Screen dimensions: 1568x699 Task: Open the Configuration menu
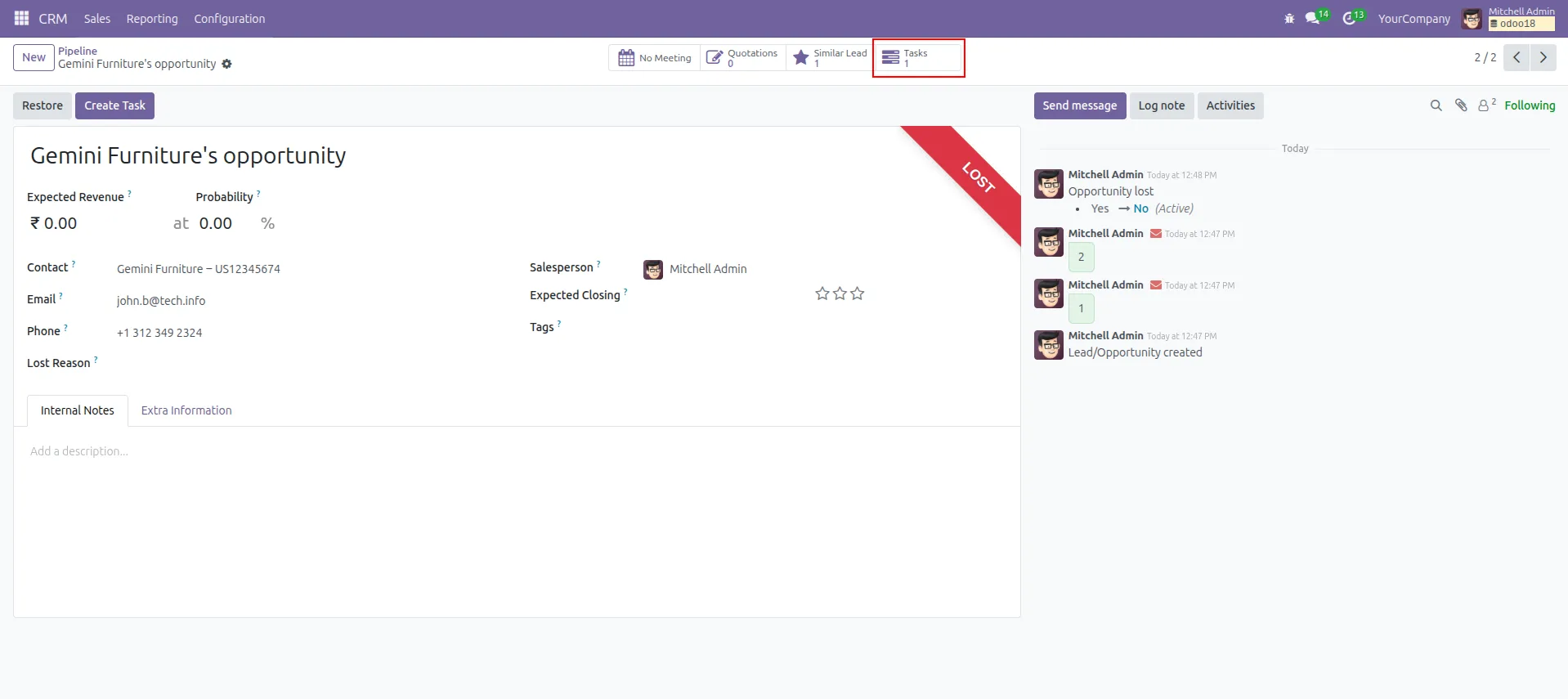coord(229,19)
